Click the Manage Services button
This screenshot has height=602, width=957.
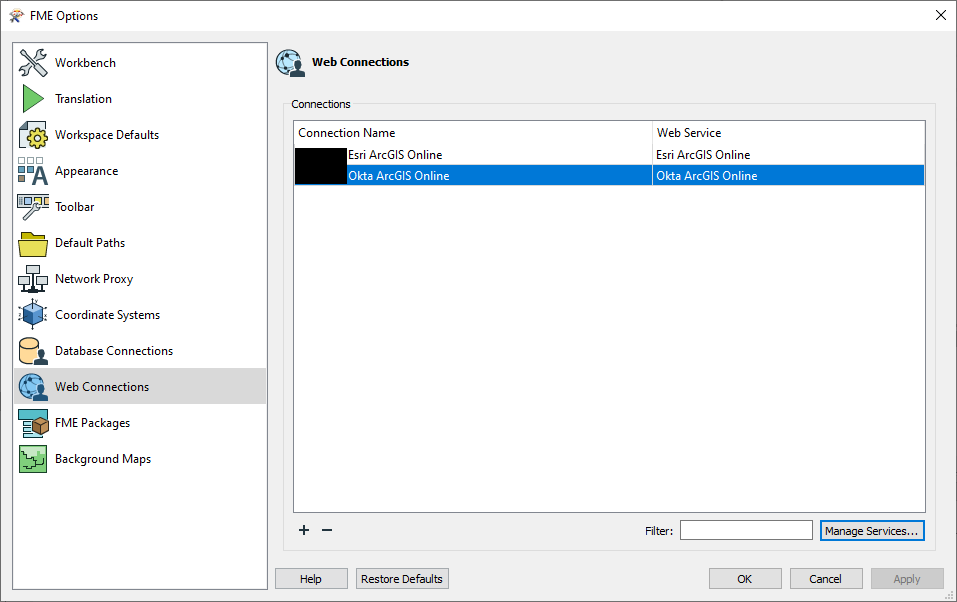tap(872, 531)
